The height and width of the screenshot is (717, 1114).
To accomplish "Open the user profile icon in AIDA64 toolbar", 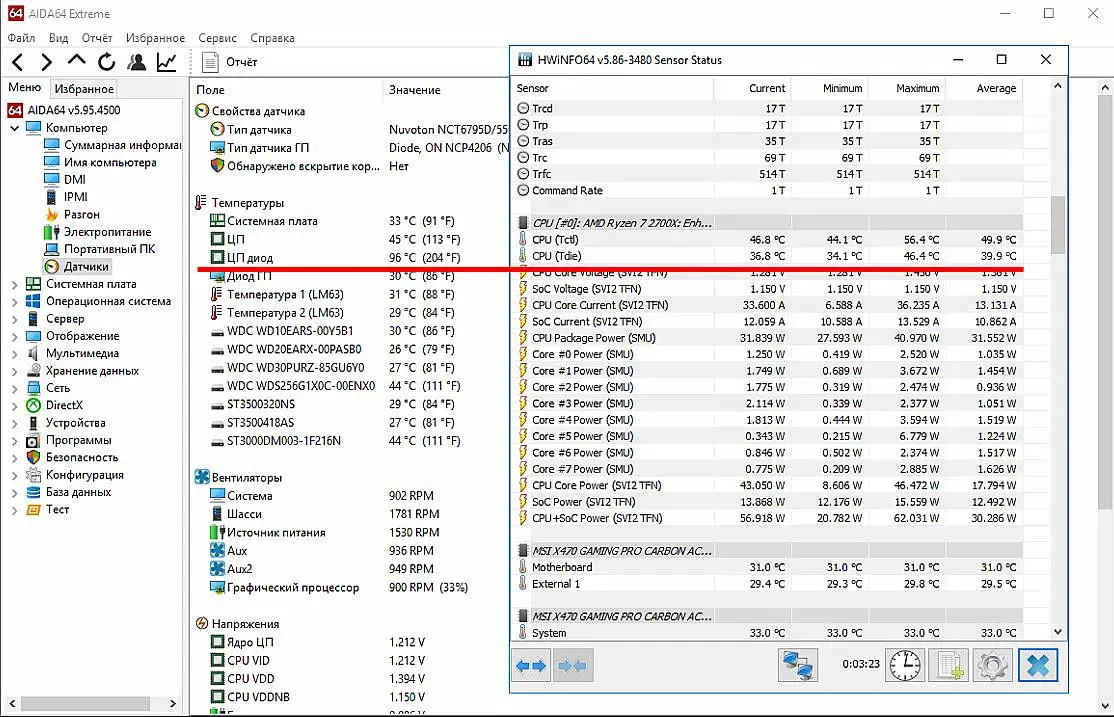I will [x=136, y=63].
